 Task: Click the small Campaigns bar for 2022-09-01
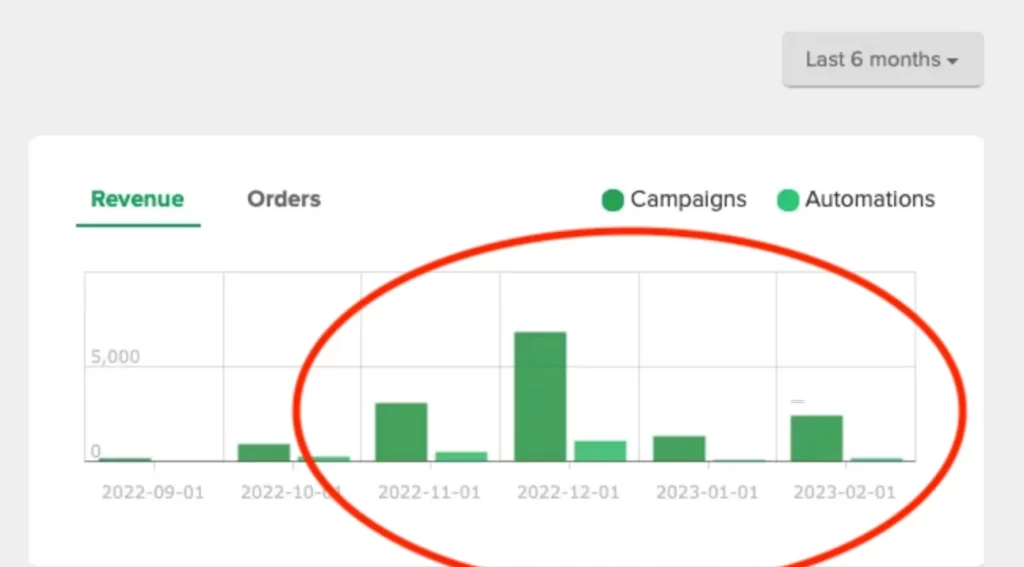tap(125, 460)
